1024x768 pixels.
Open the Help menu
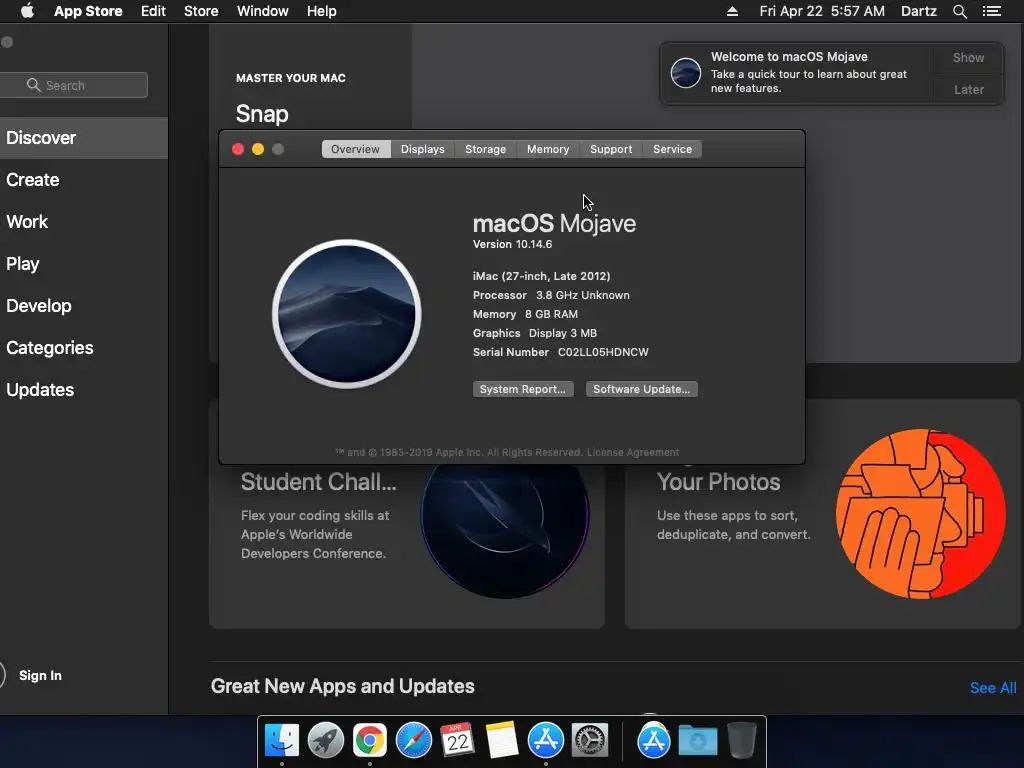coord(322,11)
